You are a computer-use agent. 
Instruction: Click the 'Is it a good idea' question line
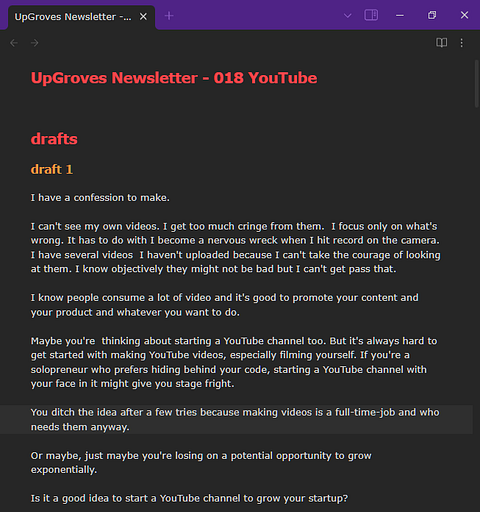189,498
